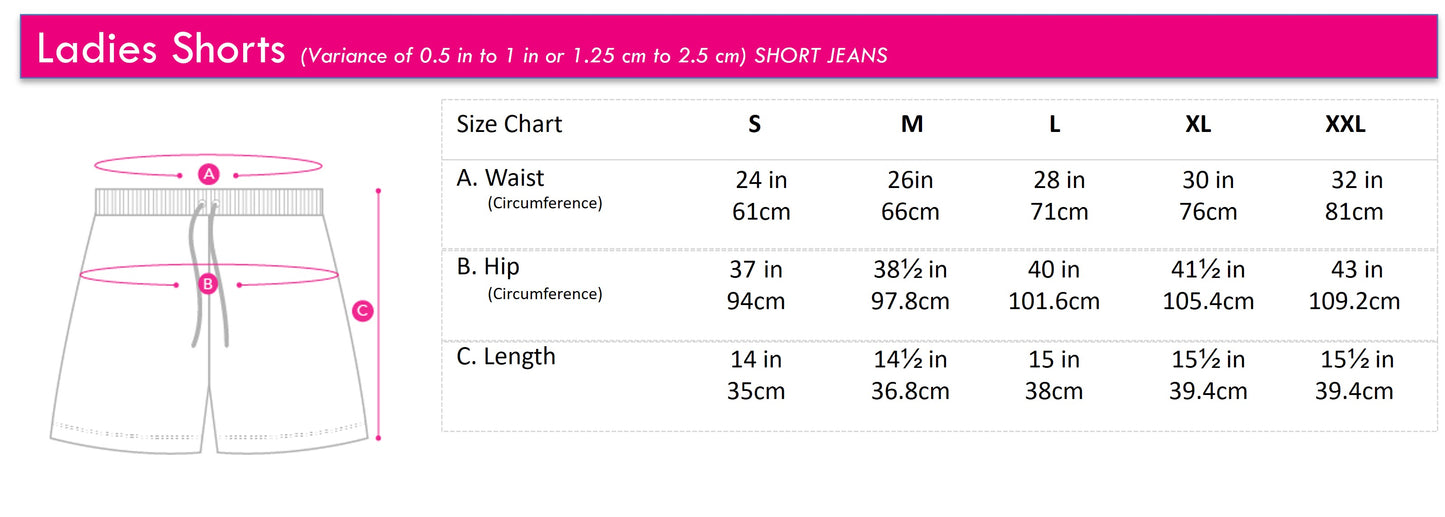Select the XL size column header
Image resolution: width=1445 pixels, height=517 pixels.
(x=1198, y=124)
